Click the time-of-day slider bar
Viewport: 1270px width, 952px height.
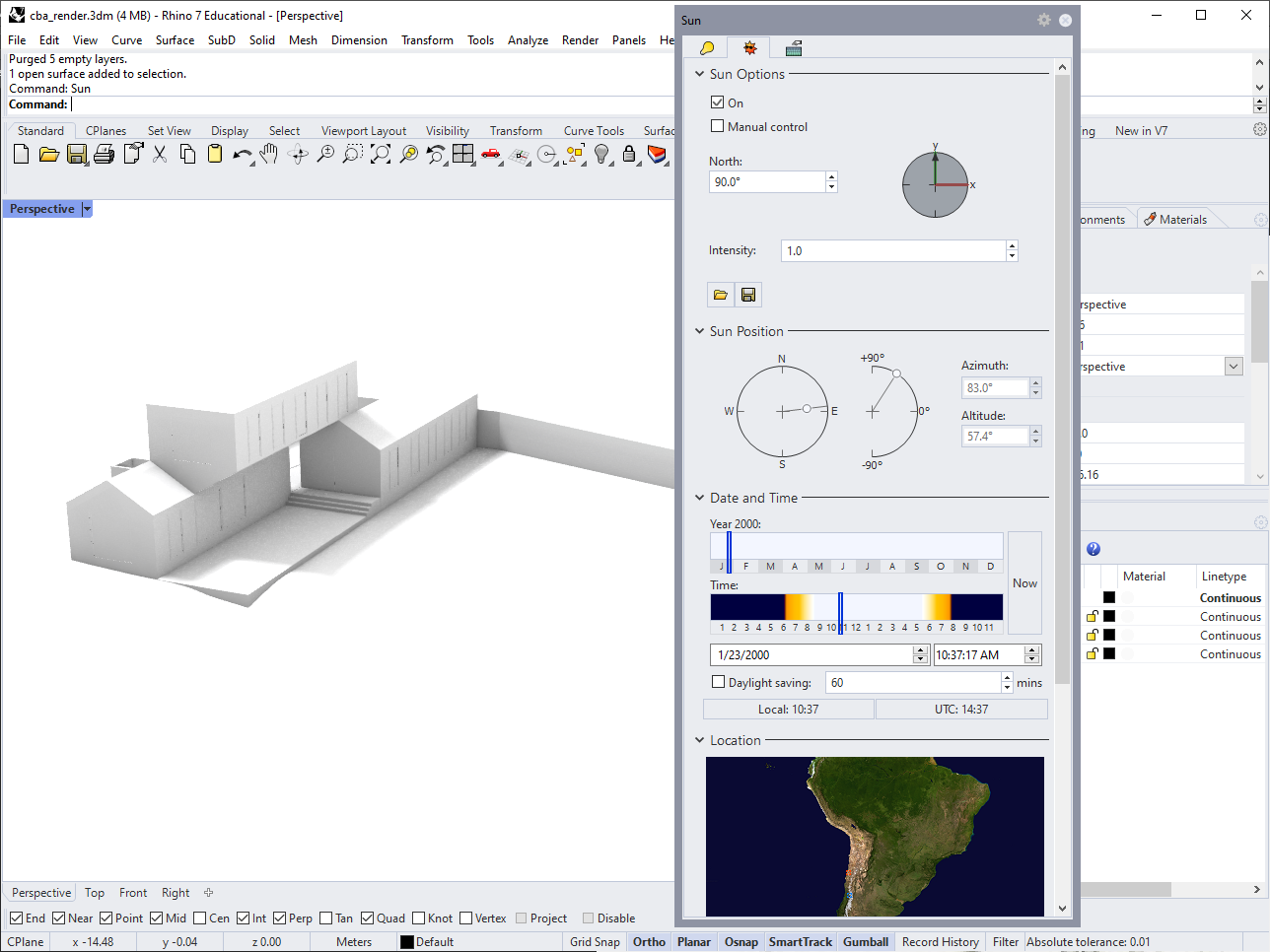pos(856,607)
